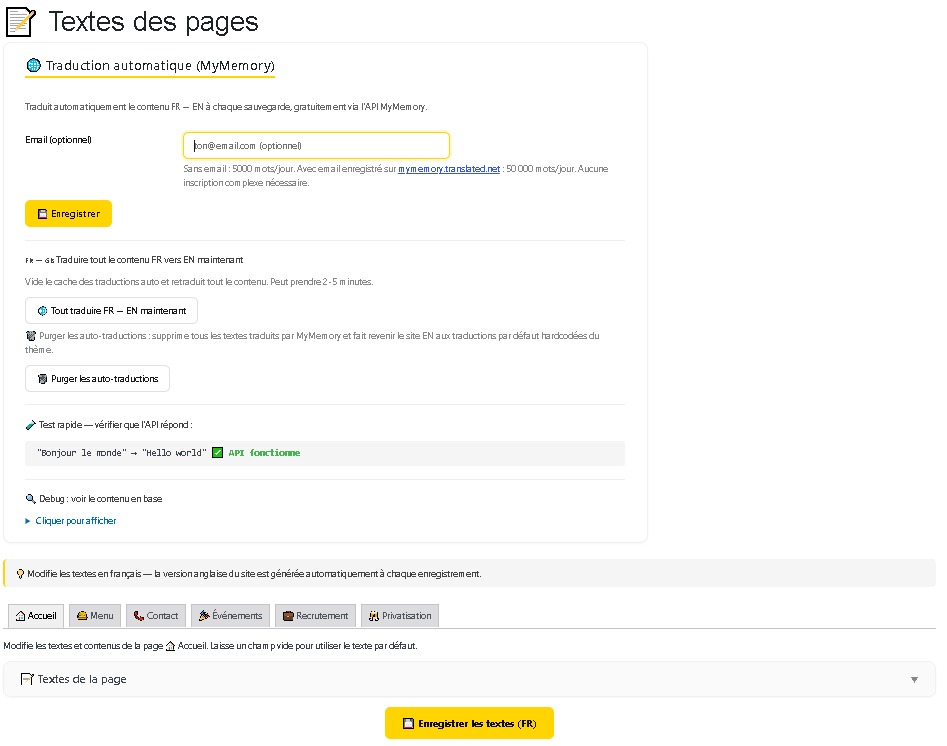This screenshot has height=746, width=947.
Task: Open the Événements tab
Action: coord(230,616)
